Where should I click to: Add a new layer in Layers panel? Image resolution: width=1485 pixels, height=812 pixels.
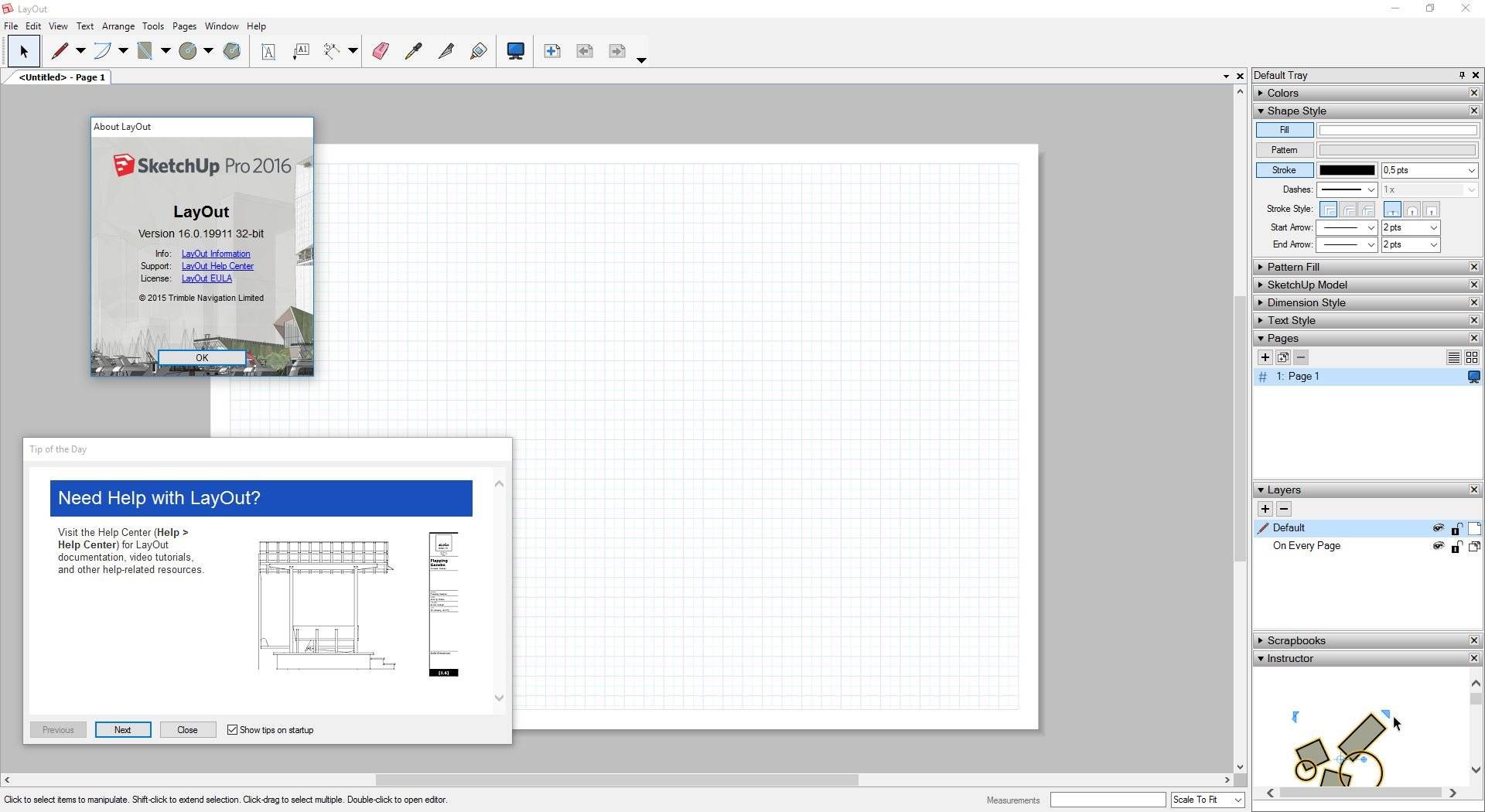(1265, 509)
